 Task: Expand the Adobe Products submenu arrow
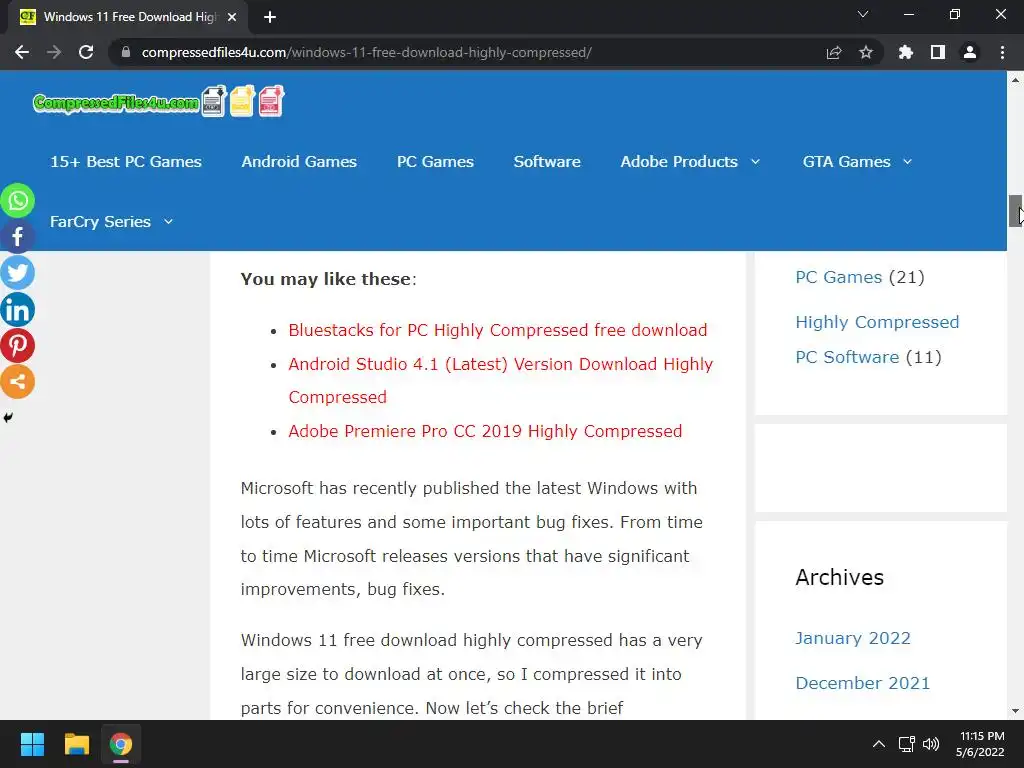coord(756,161)
